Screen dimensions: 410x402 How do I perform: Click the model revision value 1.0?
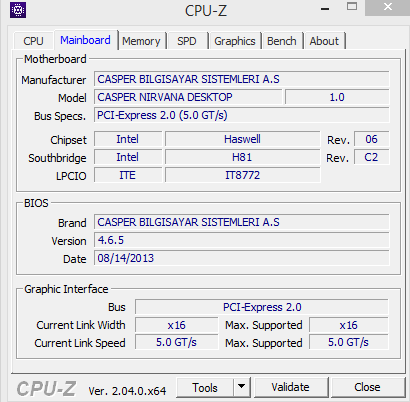pos(337,97)
